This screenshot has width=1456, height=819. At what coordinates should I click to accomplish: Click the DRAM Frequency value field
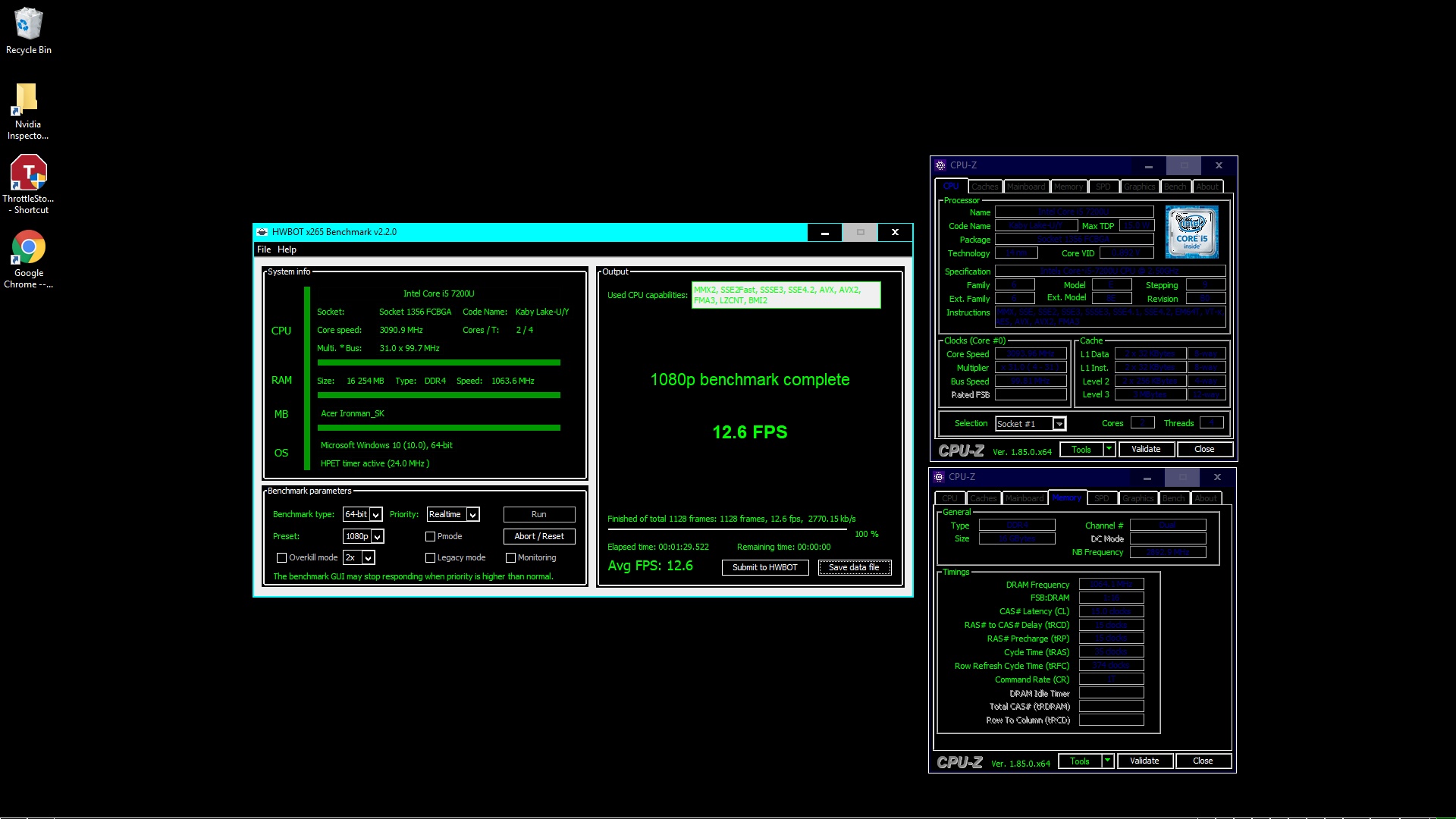1111,585
